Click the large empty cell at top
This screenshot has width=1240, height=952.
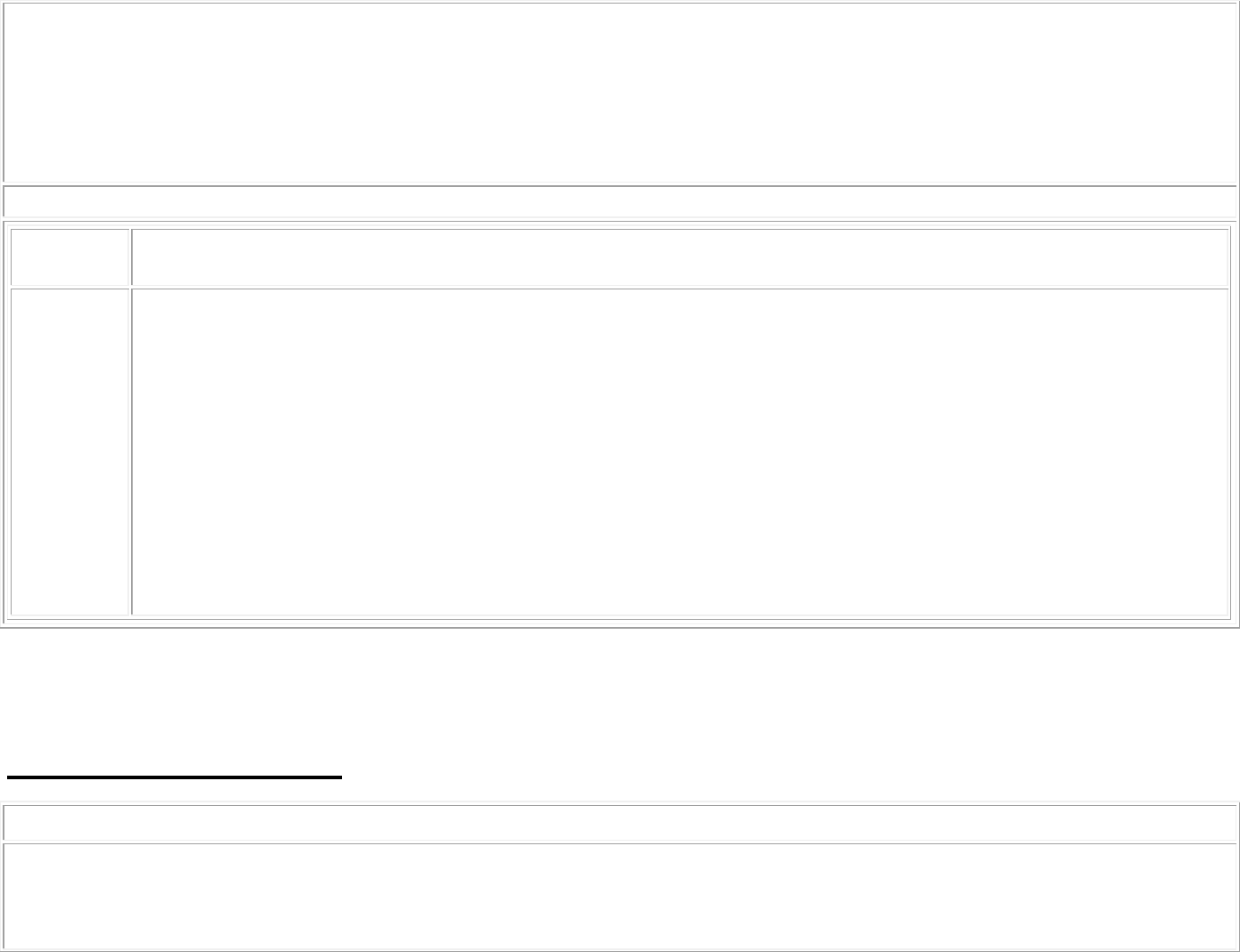619,93
